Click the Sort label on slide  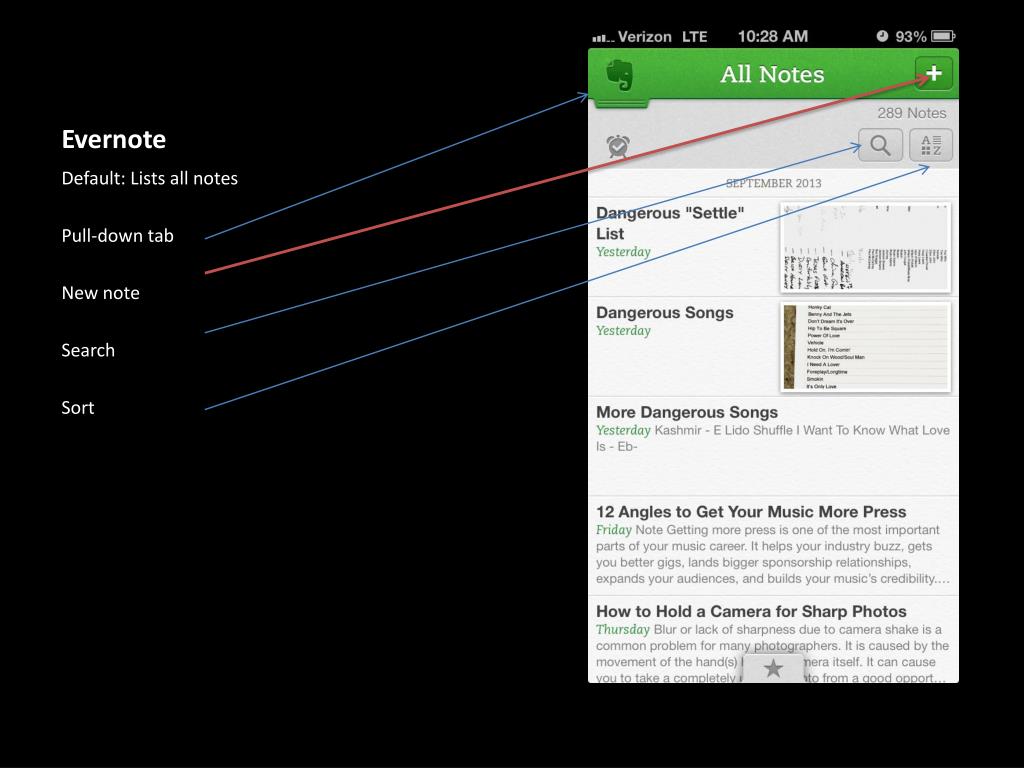[78, 408]
